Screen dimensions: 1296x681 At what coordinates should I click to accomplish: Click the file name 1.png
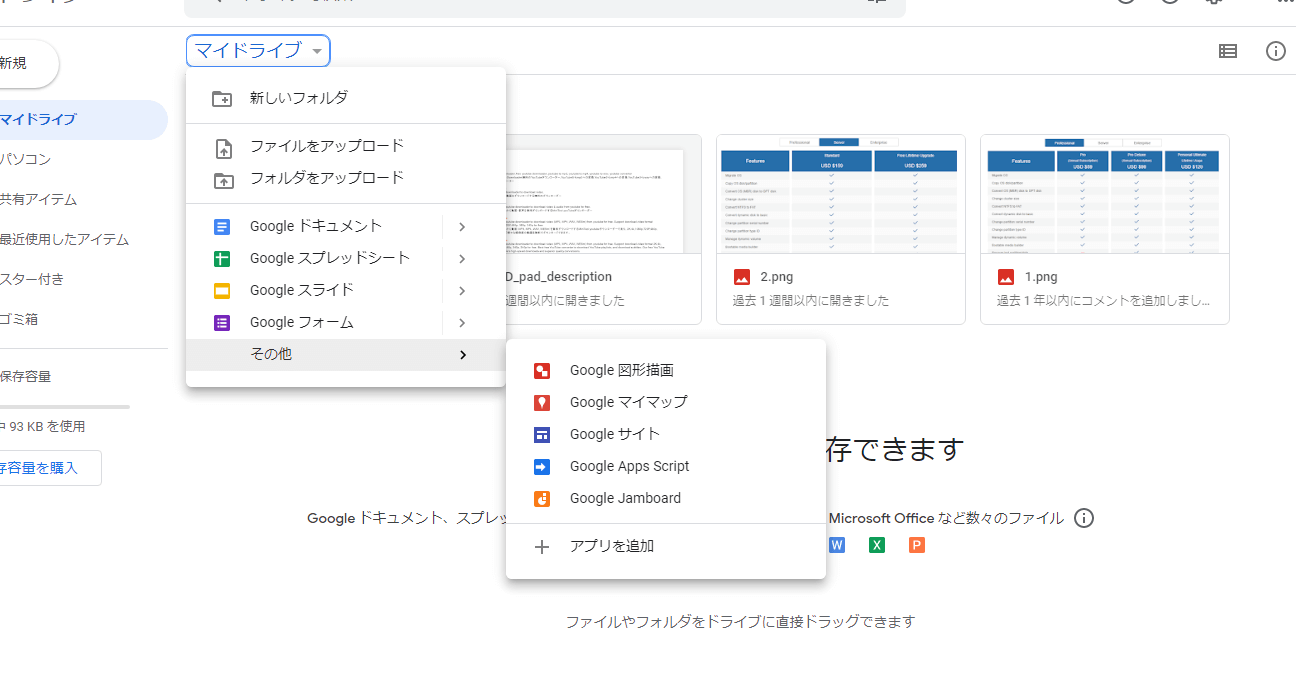click(x=1040, y=277)
